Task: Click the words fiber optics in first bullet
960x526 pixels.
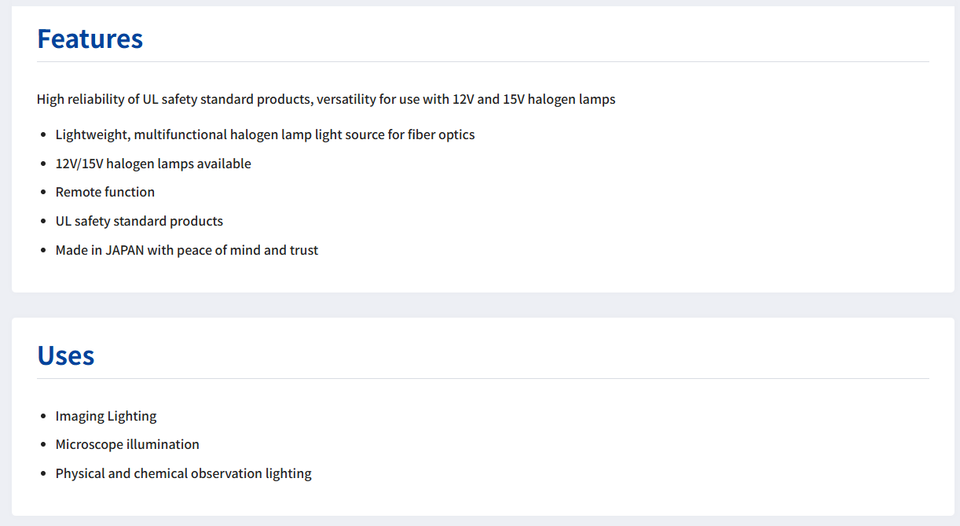Action: point(441,135)
